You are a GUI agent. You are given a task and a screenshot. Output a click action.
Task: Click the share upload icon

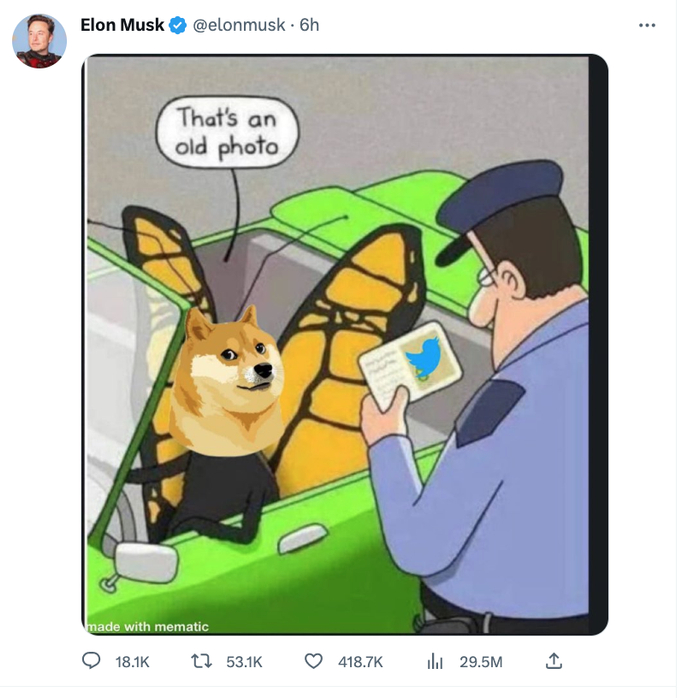pyautogui.click(x=553, y=661)
